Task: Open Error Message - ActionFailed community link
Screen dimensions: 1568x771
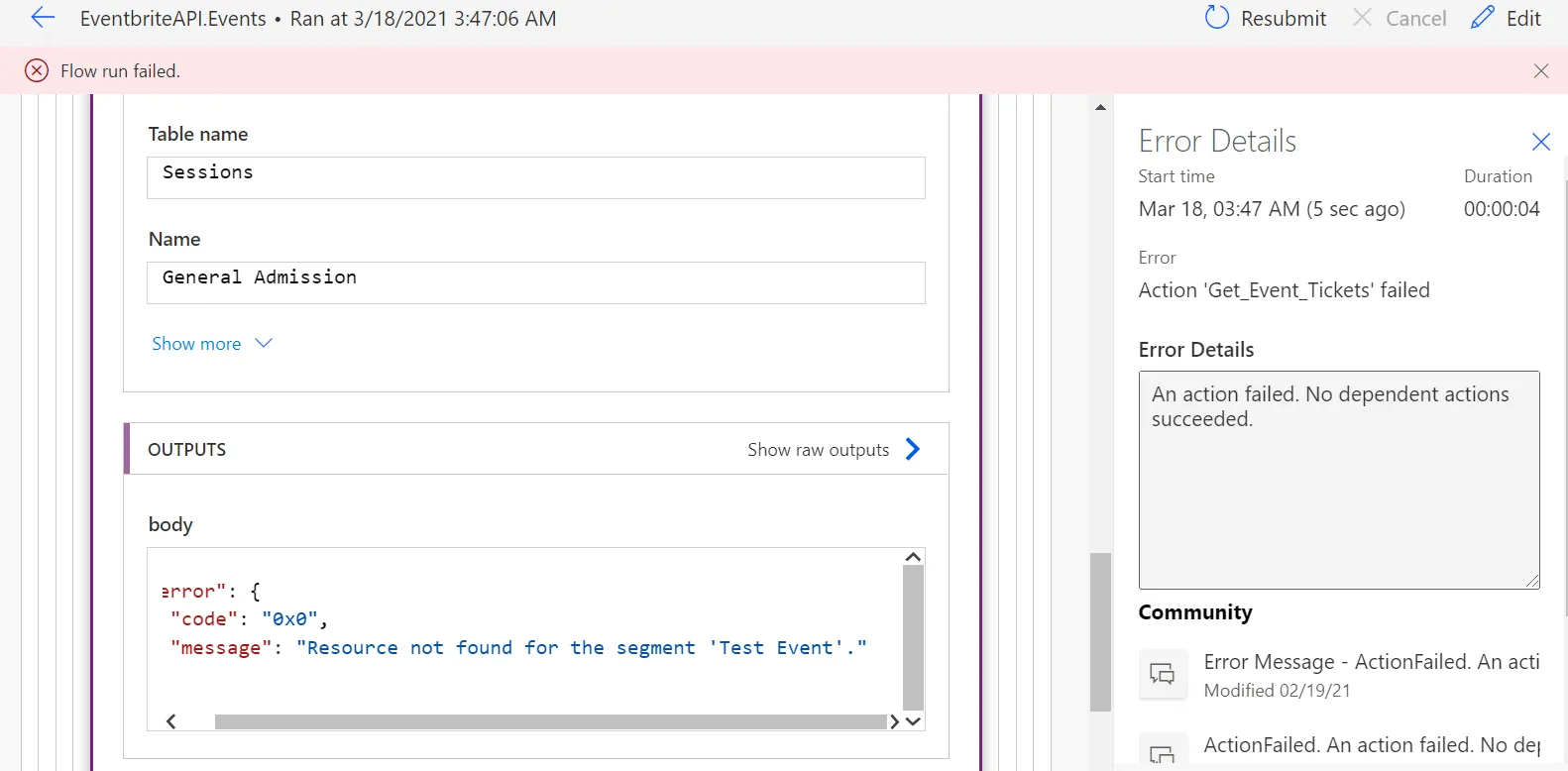Action: (1371, 662)
